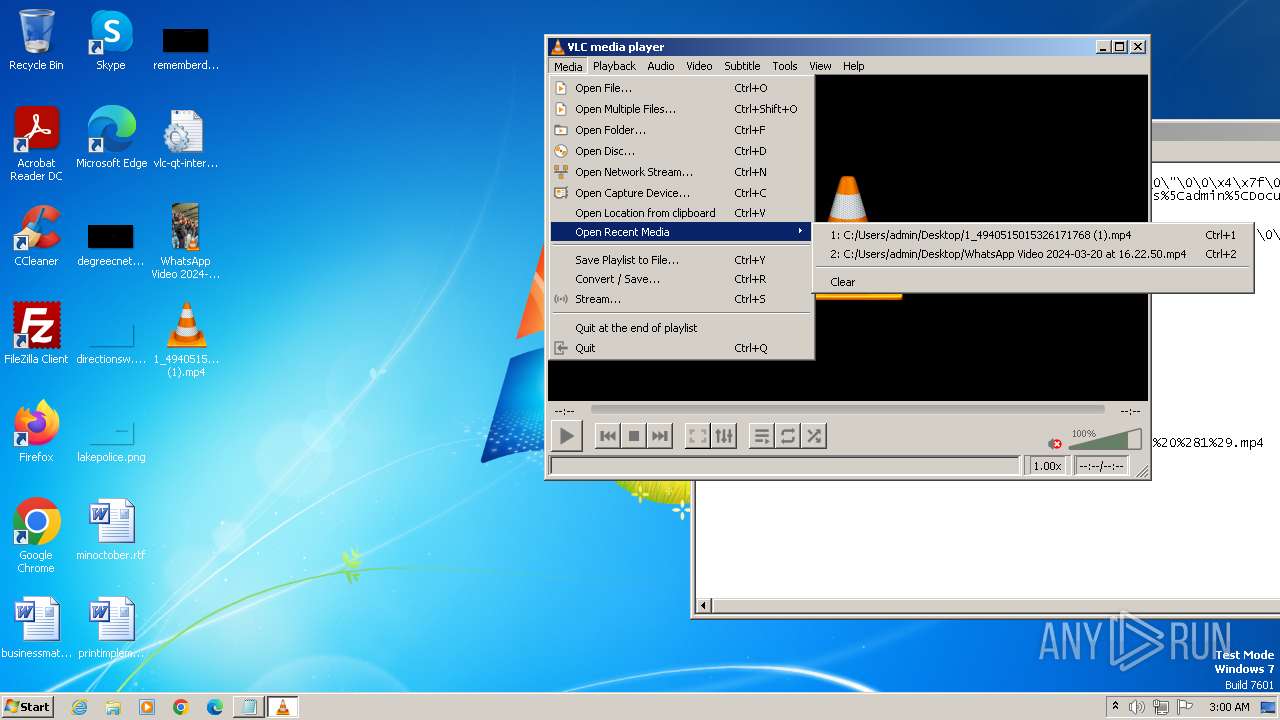The image size is (1280, 720).
Task: Open the Video menu
Action: point(699,66)
